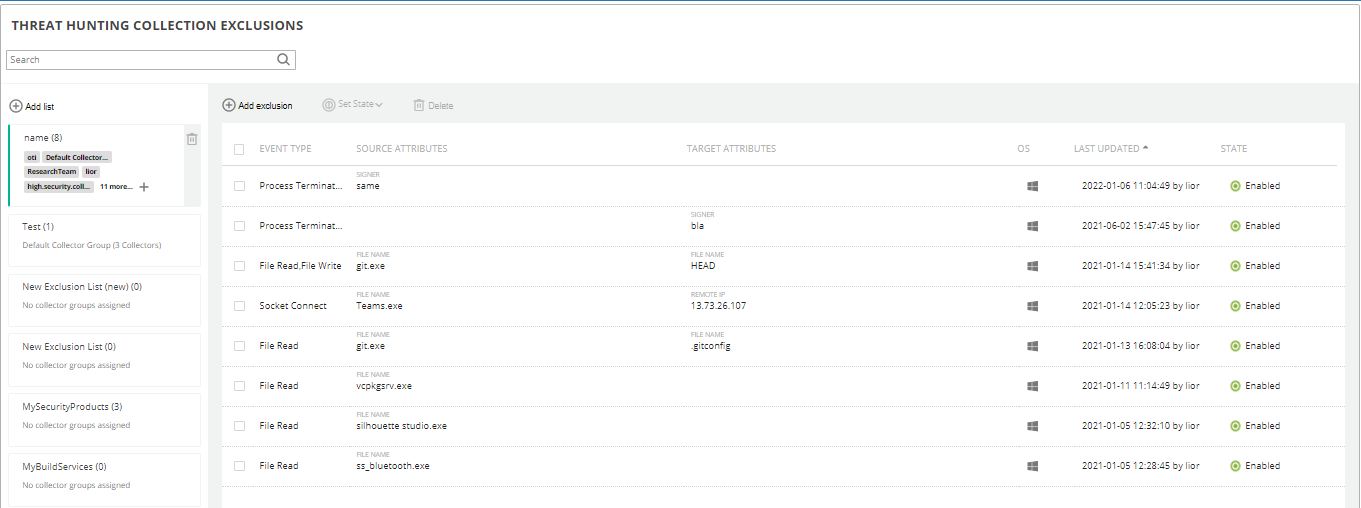Check the select-all checkbox in table header
The image size is (1361, 508).
coord(239,150)
